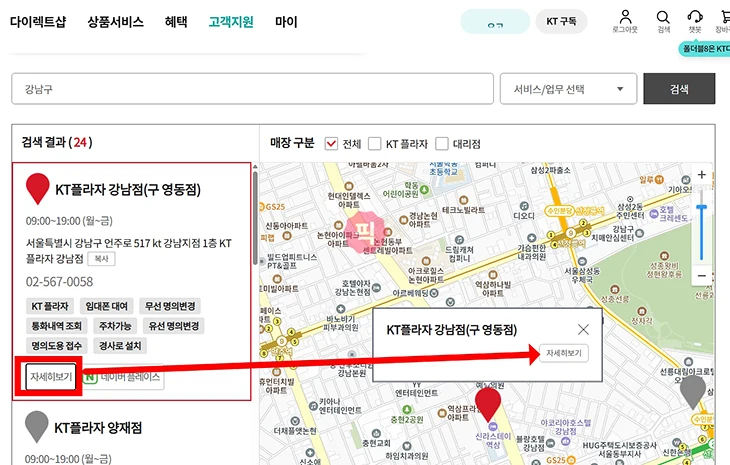Click the 통화내역 조회 tag
Screen dimensions: 730x465
[56, 326]
